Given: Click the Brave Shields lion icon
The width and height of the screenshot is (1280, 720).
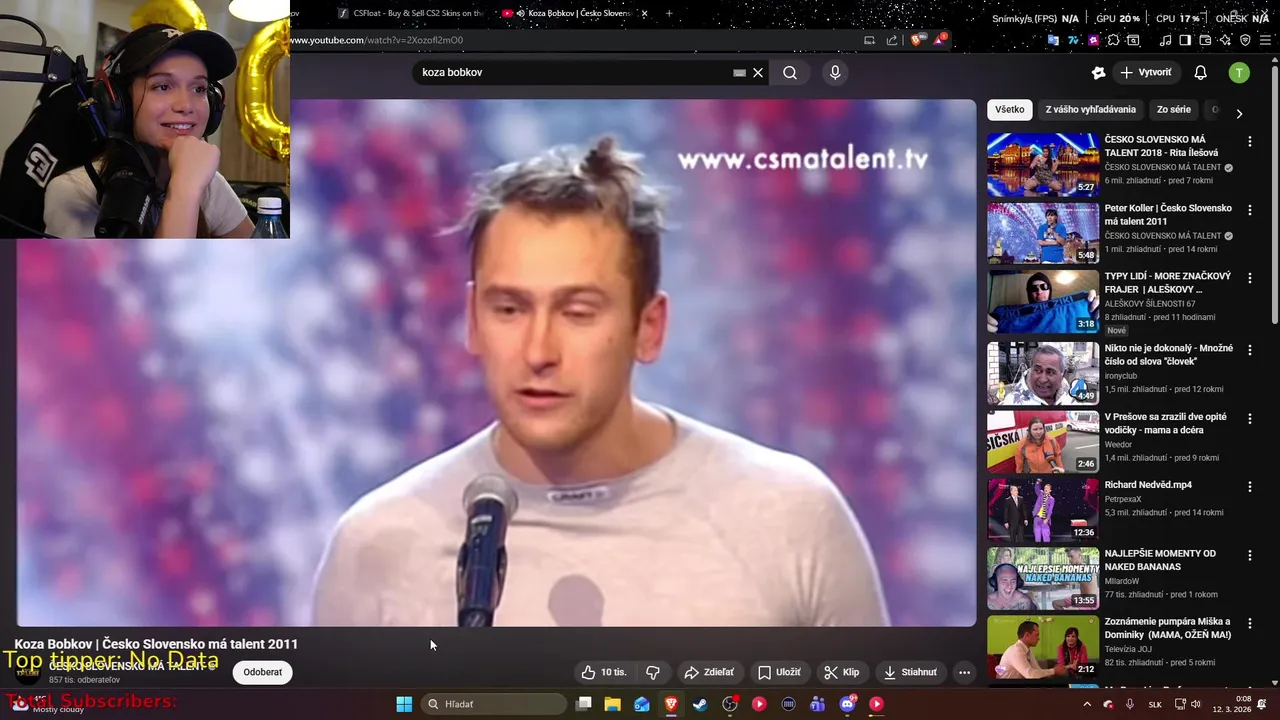Looking at the screenshot, I should 916,40.
